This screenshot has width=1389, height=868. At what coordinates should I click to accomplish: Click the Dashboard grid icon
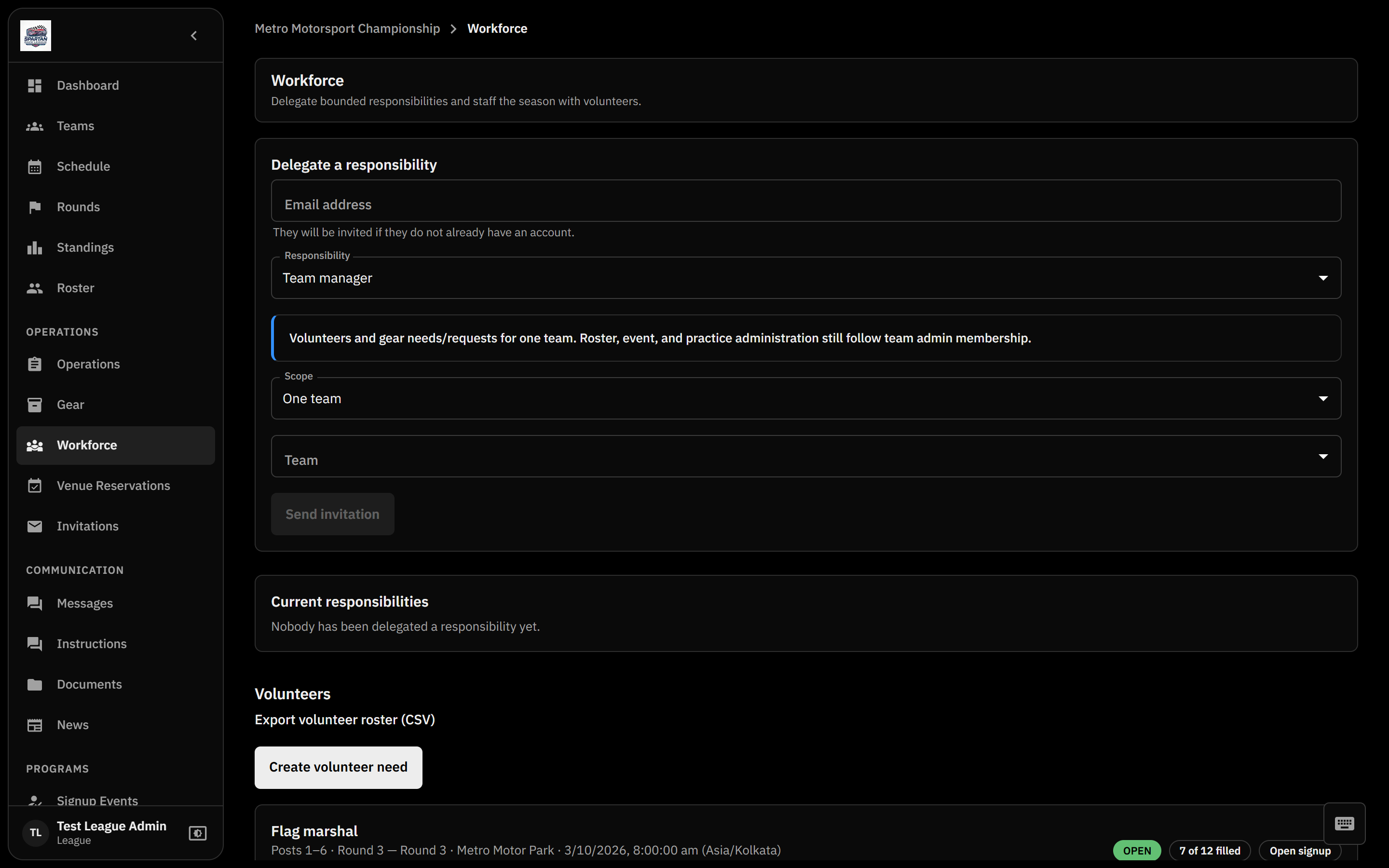(x=35, y=85)
